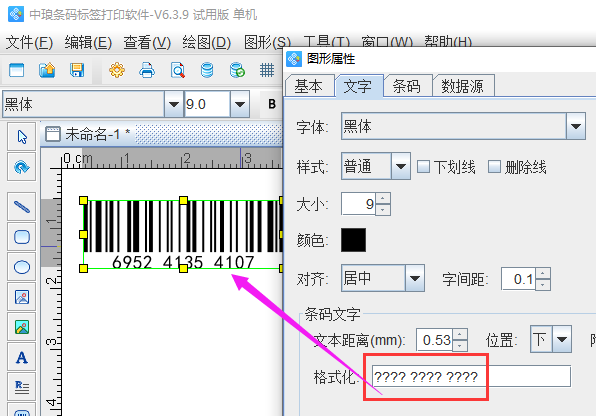This screenshot has height=416, width=596.
Task: Increase the 字间距 spacing stepper
Action: pyautogui.click(x=543, y=273)
